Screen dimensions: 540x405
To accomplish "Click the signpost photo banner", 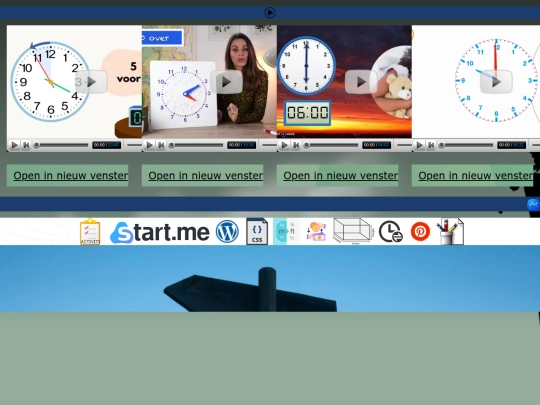I will pyautogui.click(x=270, y=279).
